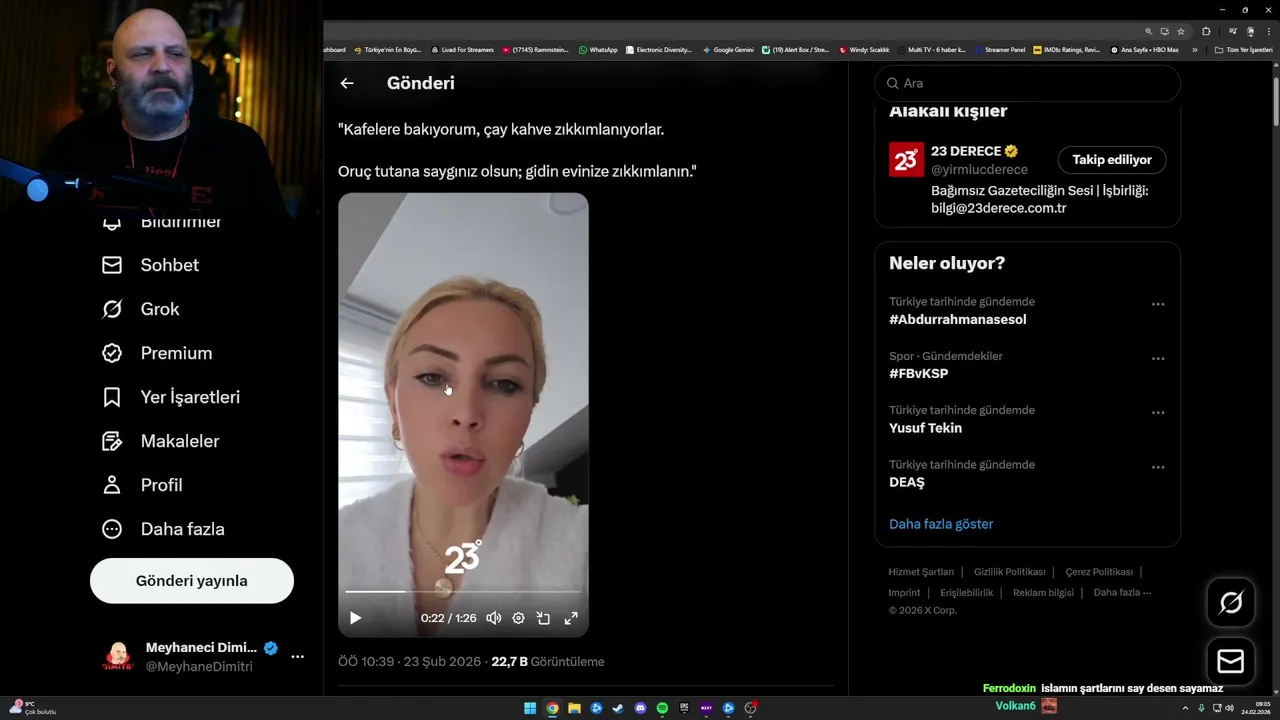This screenshot has height=720, width=1280.
Task: Open the floating messages envelope button
Action: coord(1231,662)
